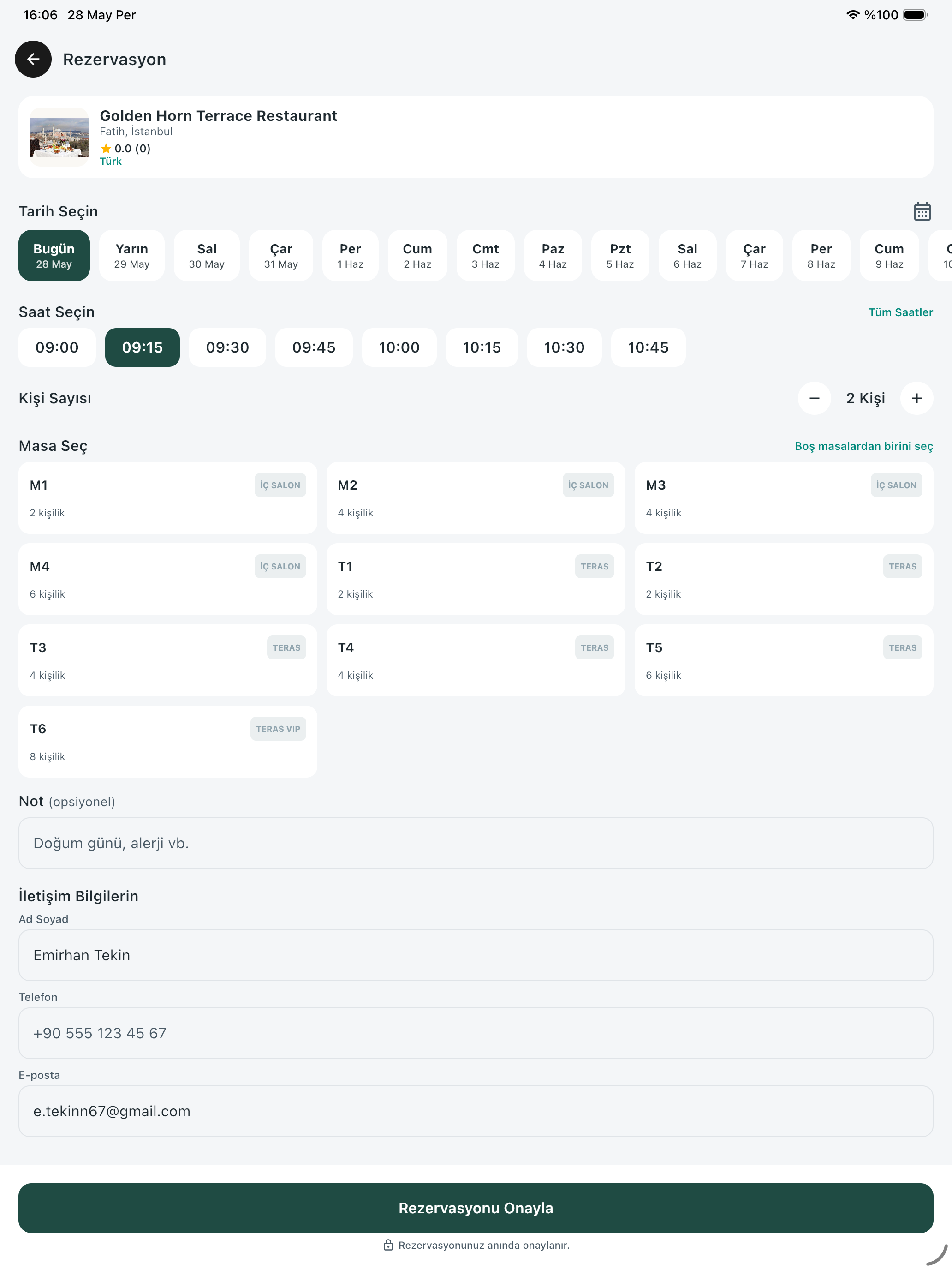Select table M1 in İç Salon
952x1270 pixels.
click(x=167, y=498)
